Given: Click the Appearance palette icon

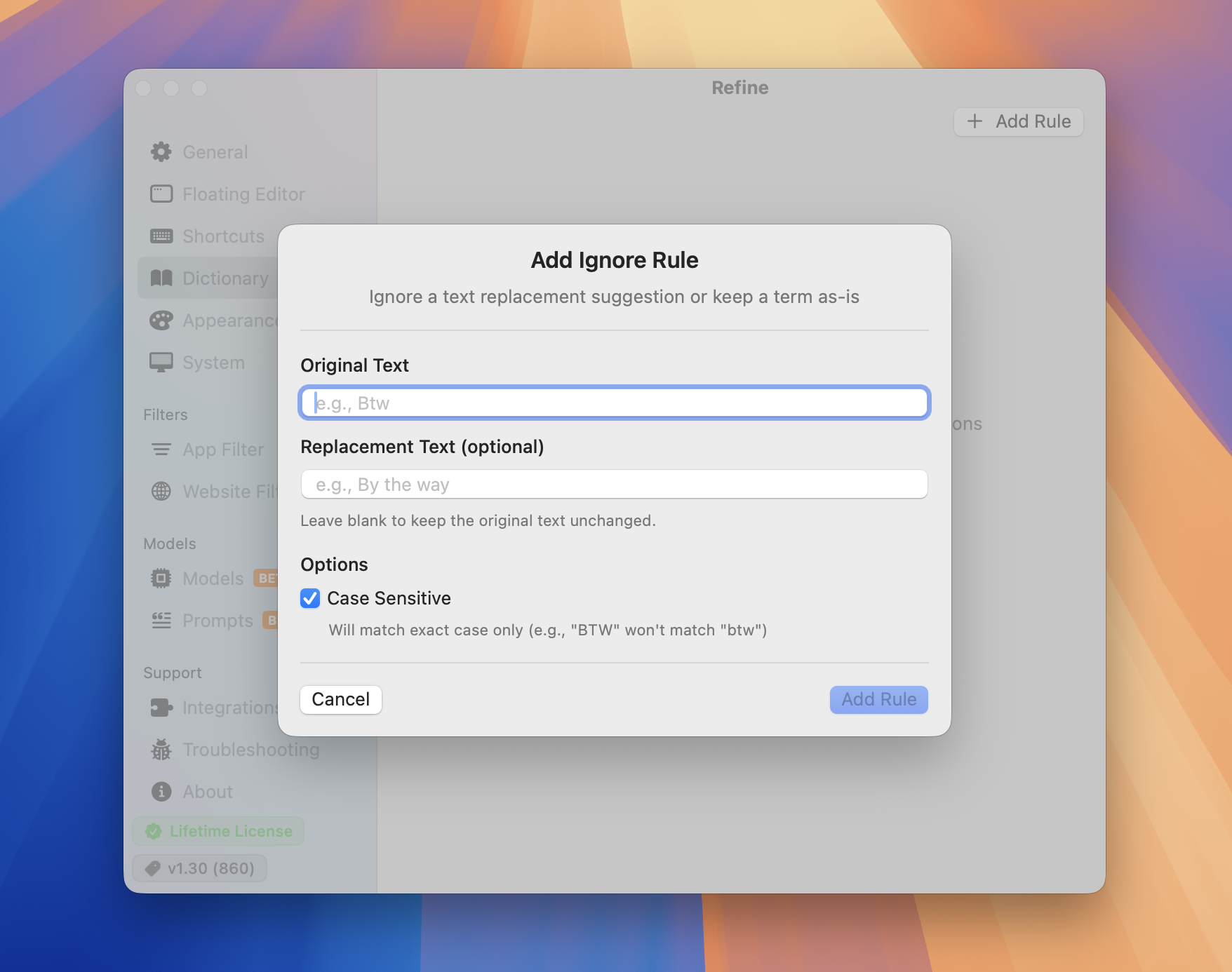Looking at the screenshot, I should (161, 320).
